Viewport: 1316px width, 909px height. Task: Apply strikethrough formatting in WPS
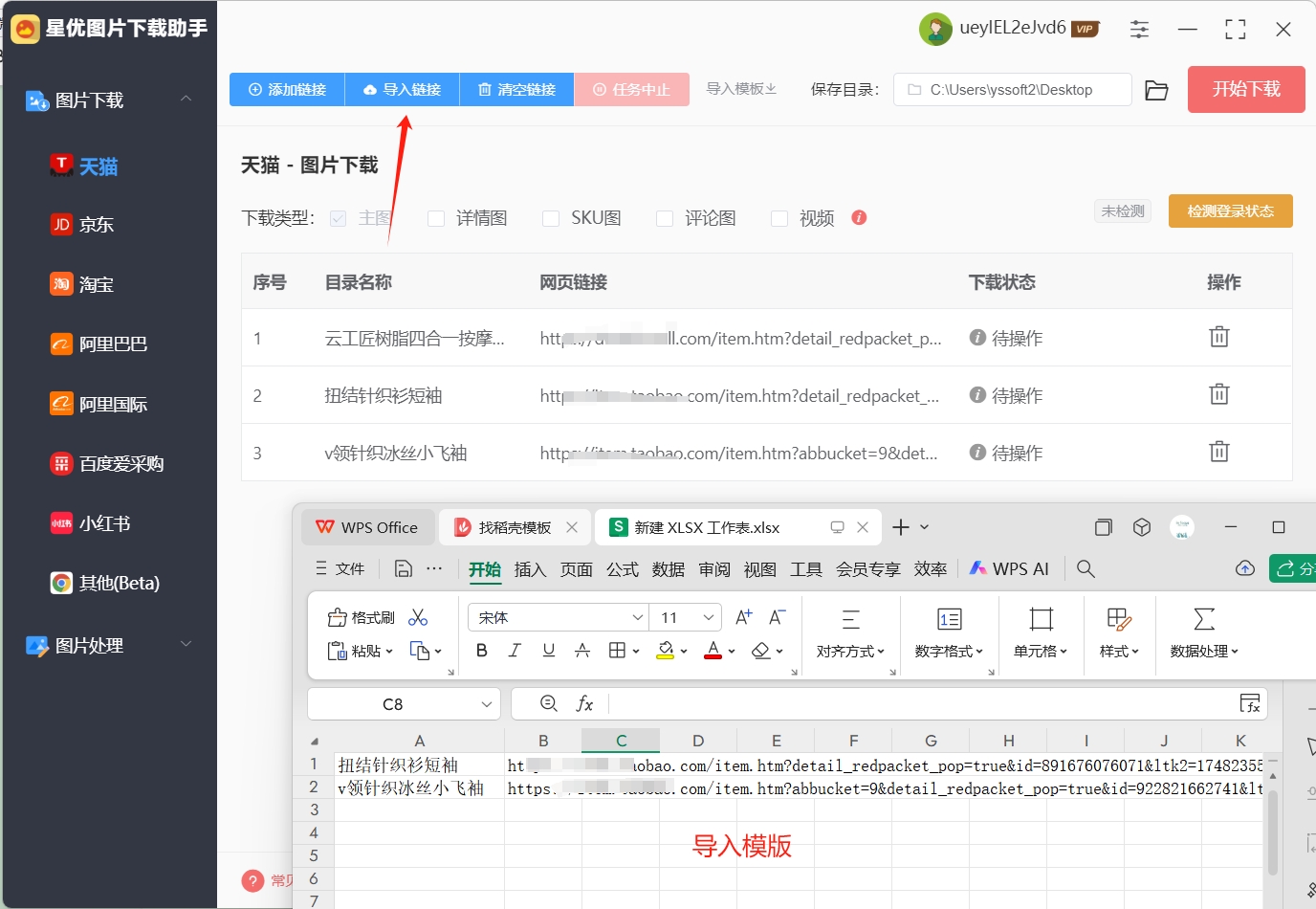tap(581, 651)
